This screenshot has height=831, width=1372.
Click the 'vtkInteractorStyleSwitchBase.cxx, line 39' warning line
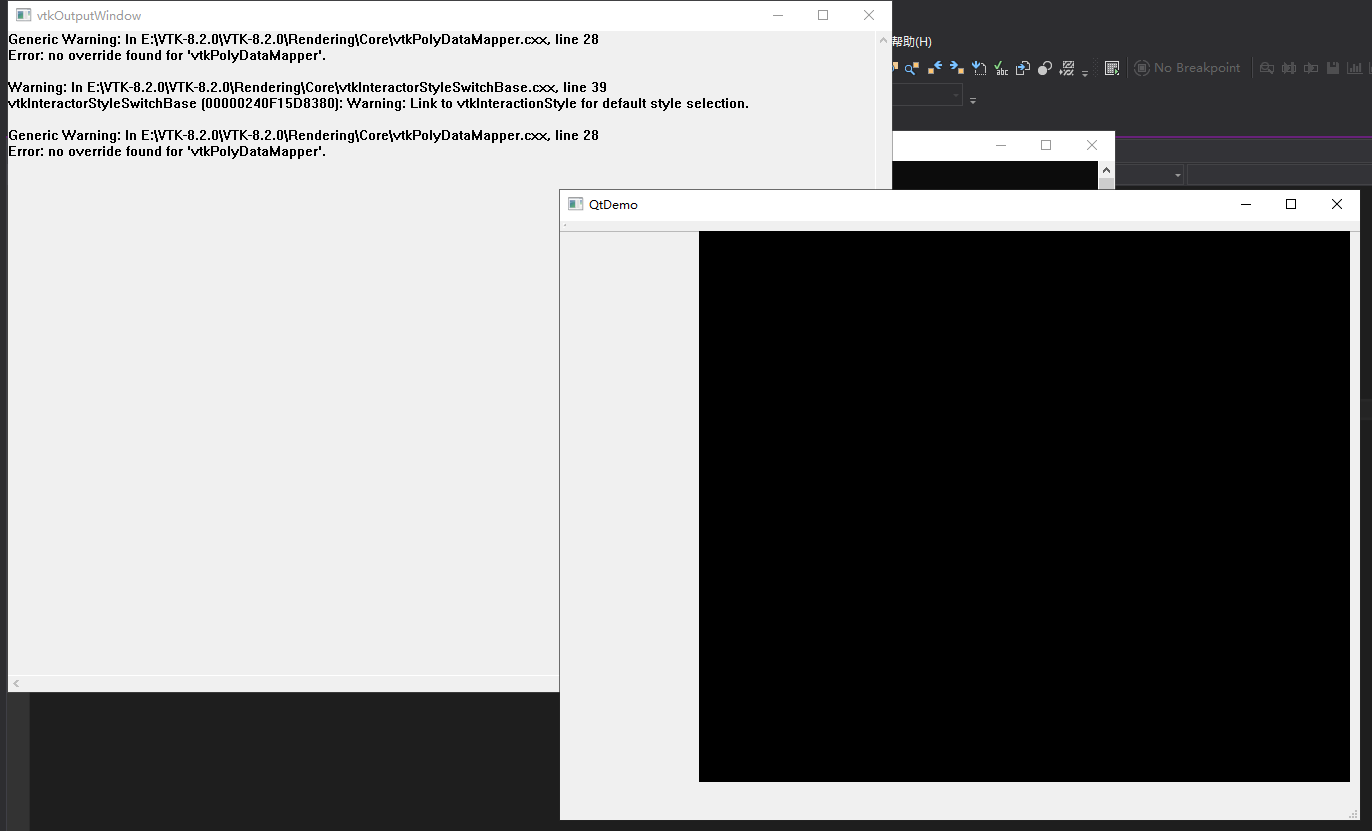[x=307, y=87]
